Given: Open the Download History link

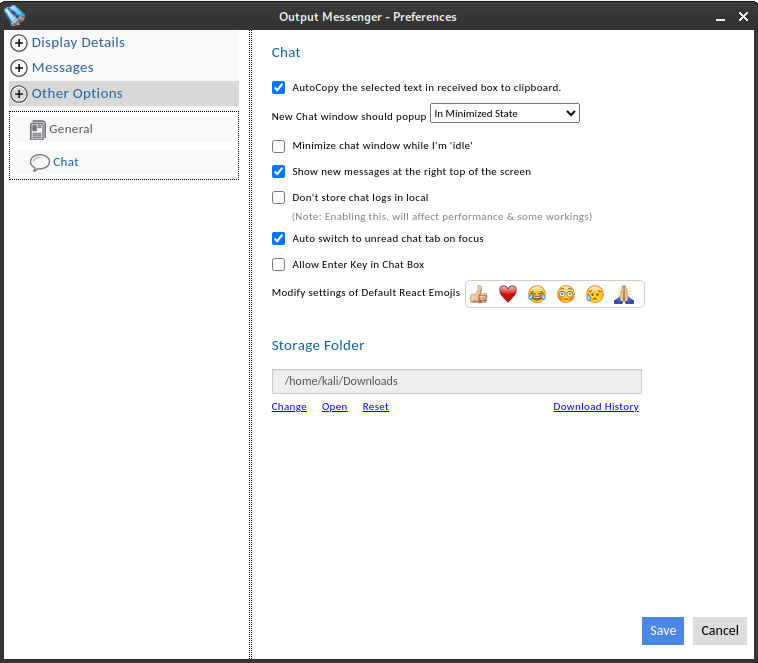Looking at the screenshot, I should [596, 407].
